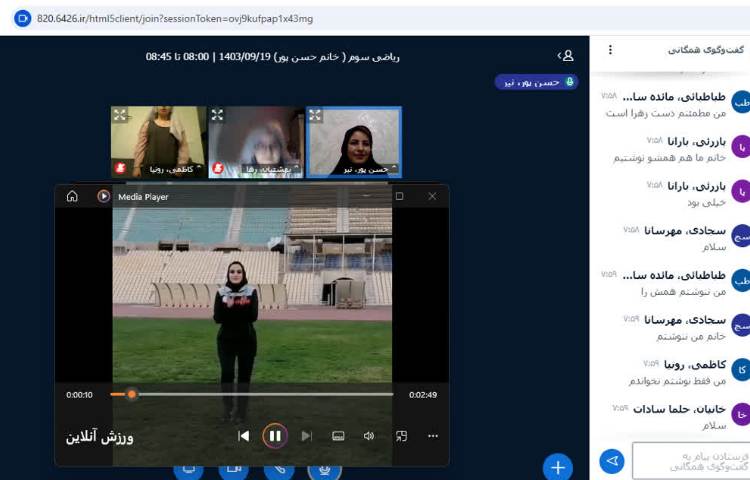Click the Media Player app logo
The width and height of the screenshot is (750, 480).
click(103, 196)
